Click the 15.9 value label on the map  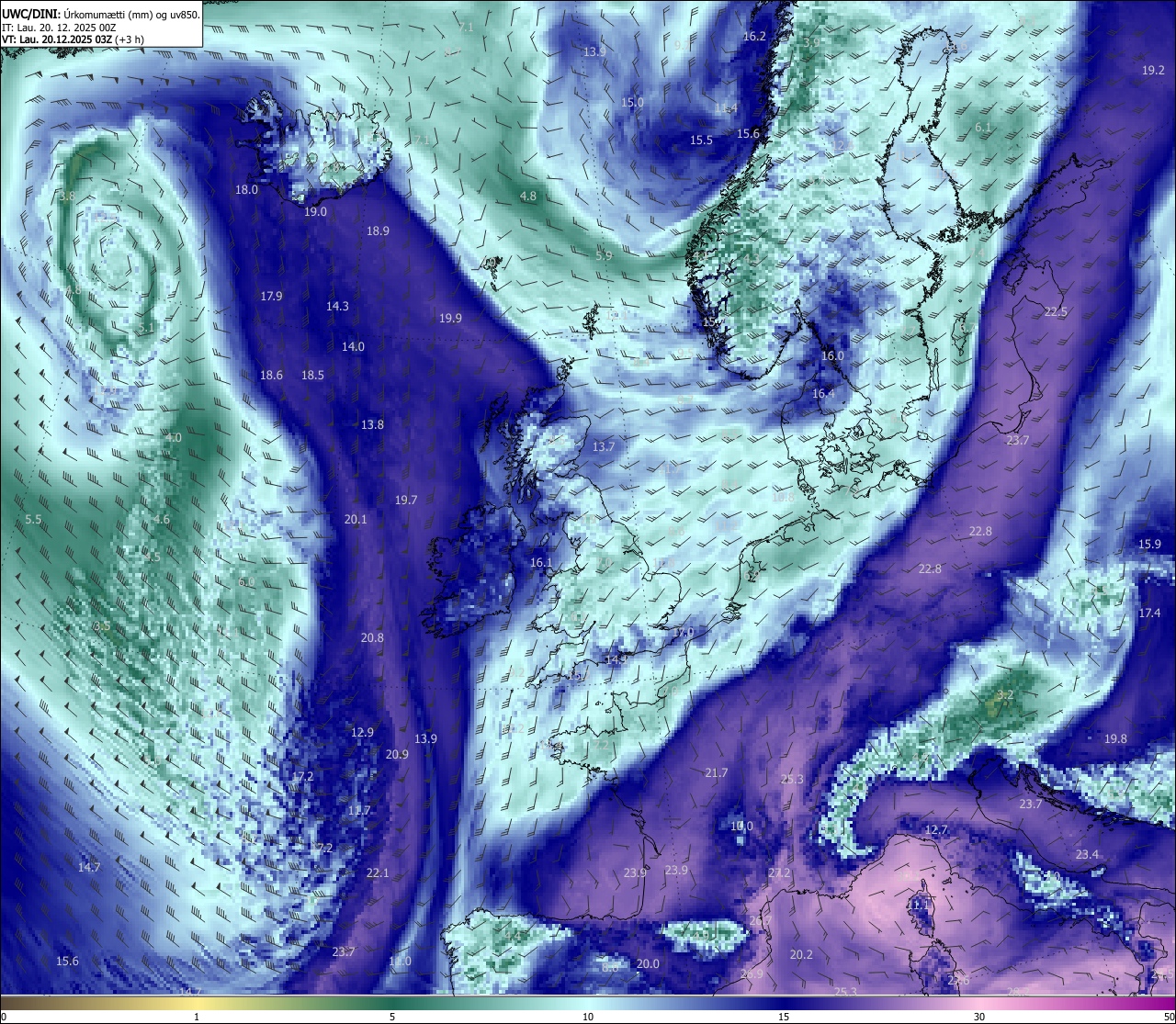(x=1149, y=545)
